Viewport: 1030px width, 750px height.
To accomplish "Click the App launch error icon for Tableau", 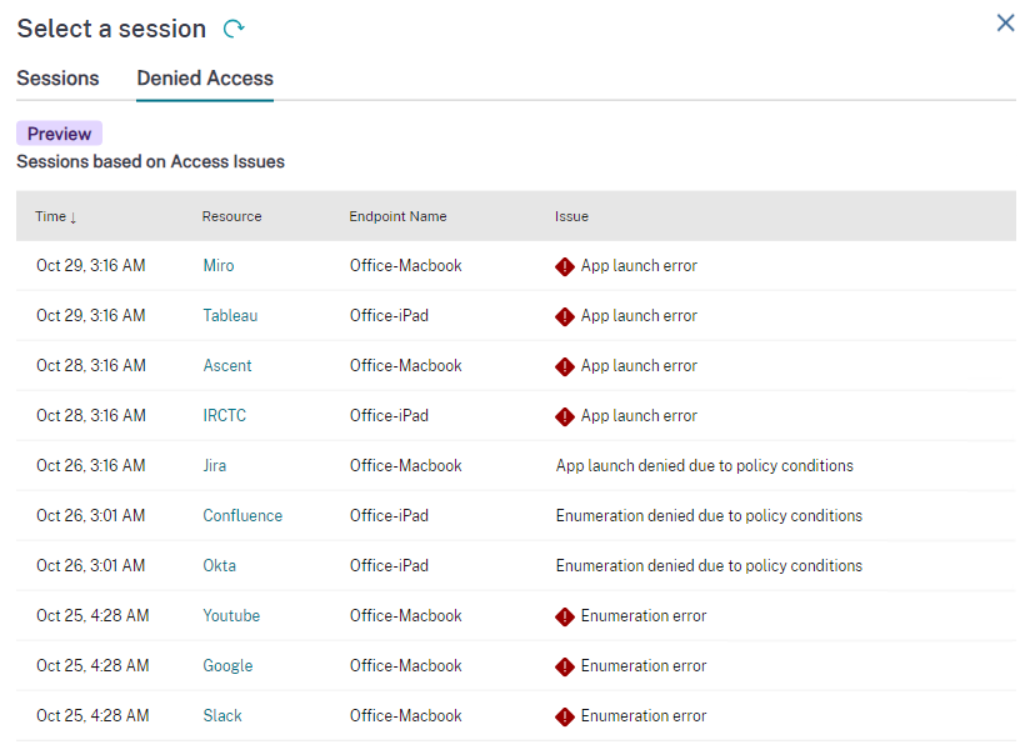I will point(564,315).
